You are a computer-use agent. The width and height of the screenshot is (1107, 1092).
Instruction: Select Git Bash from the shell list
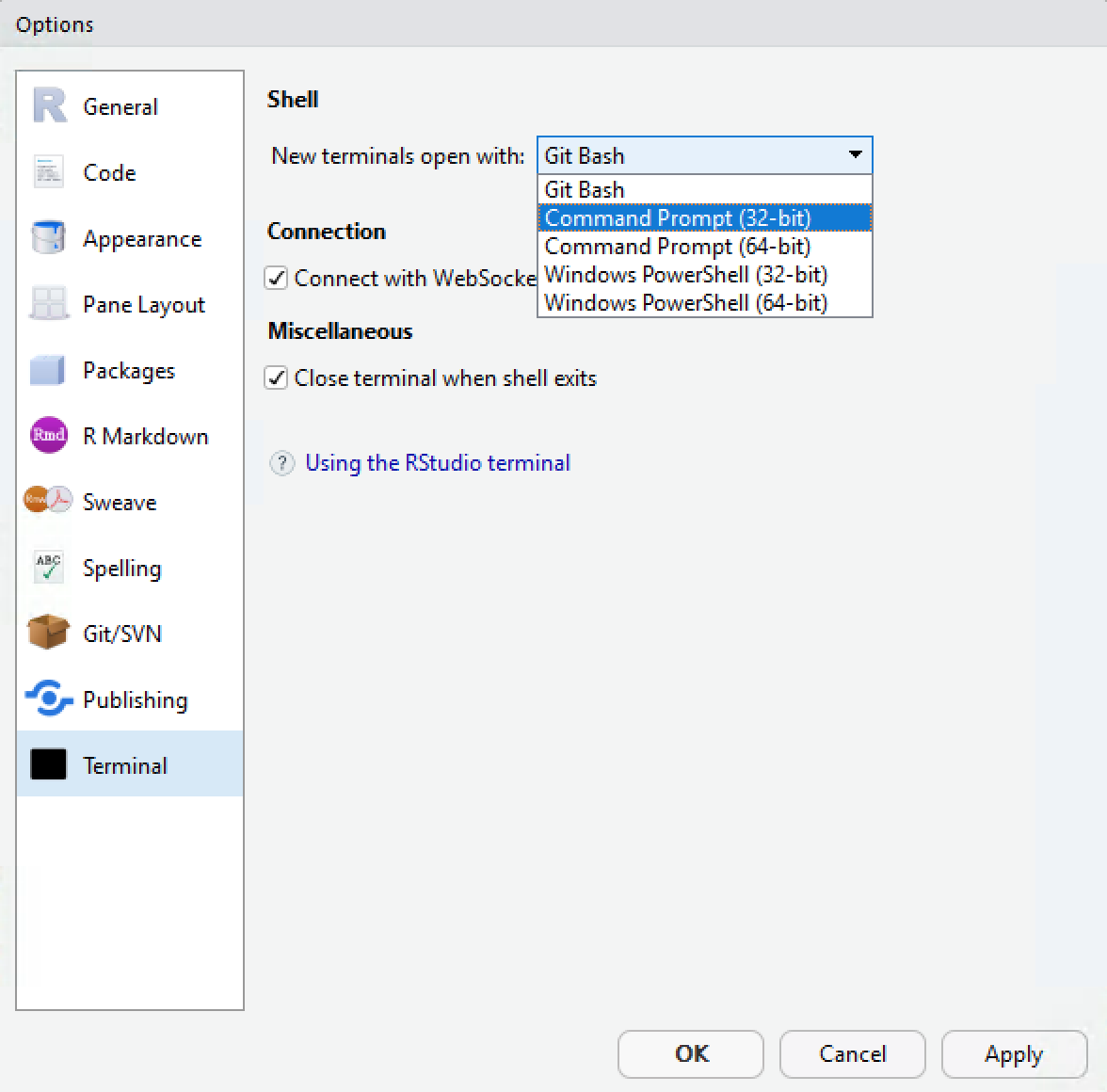(x=583, y=189)
